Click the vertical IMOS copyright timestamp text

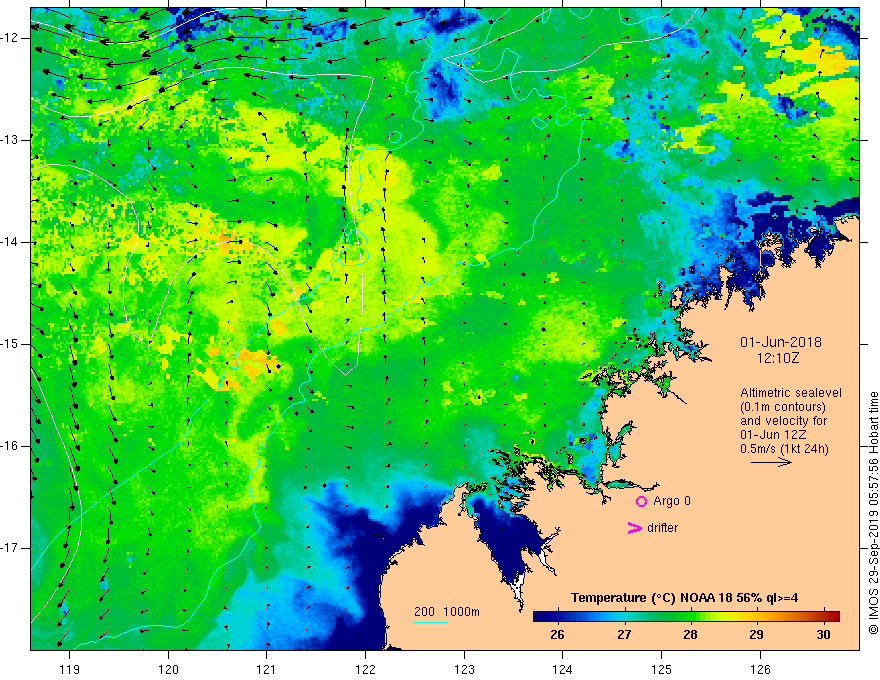tap(873, 513)
